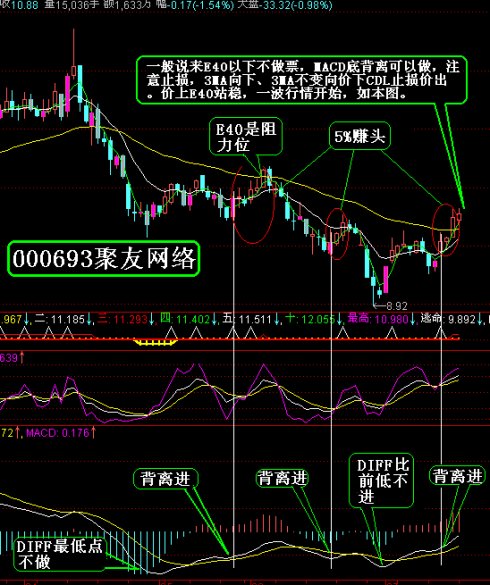This screenshot has height=585, width=490.
Task: Click the E40是阻力位 callout box
Action: click(246, 137)
